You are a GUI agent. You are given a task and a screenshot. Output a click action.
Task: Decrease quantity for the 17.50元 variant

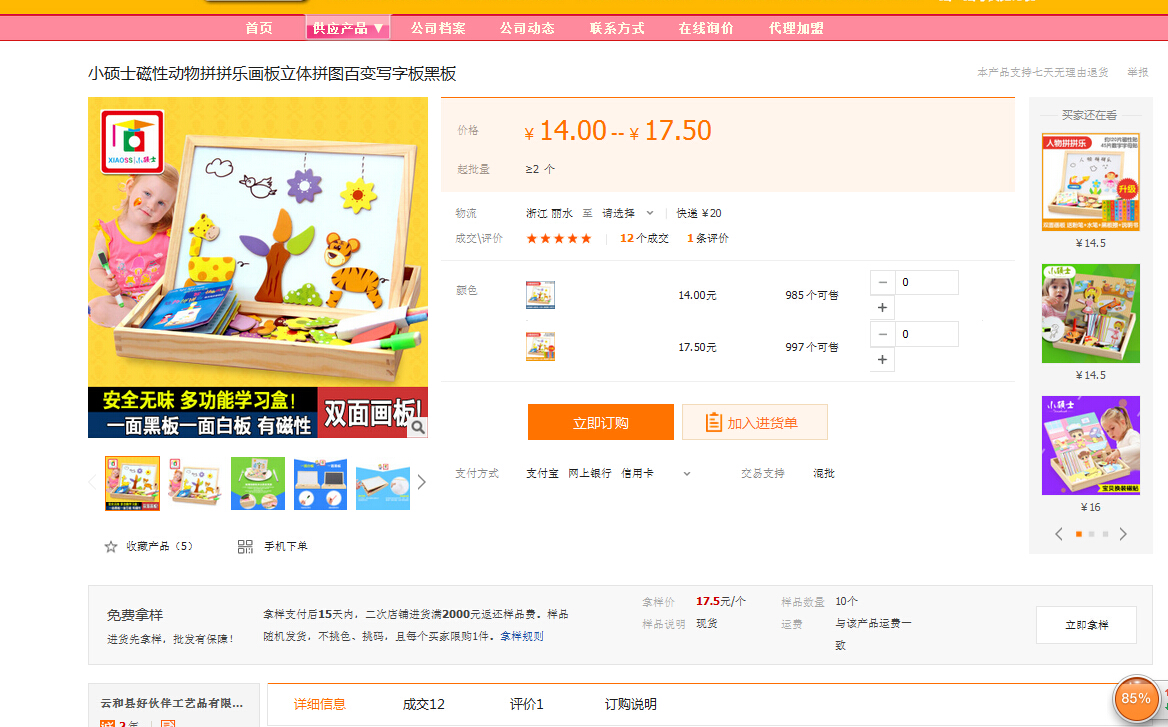(x=882, y=334)
